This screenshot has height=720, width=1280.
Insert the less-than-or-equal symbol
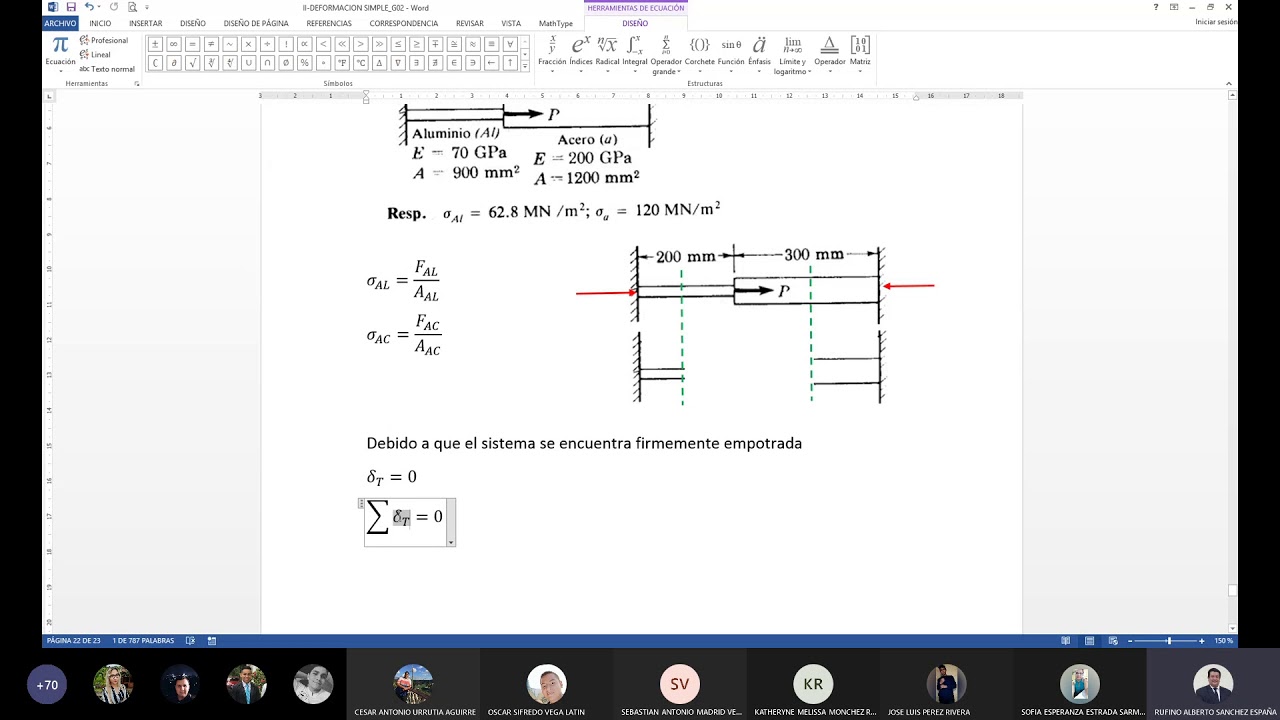point(398,44)
